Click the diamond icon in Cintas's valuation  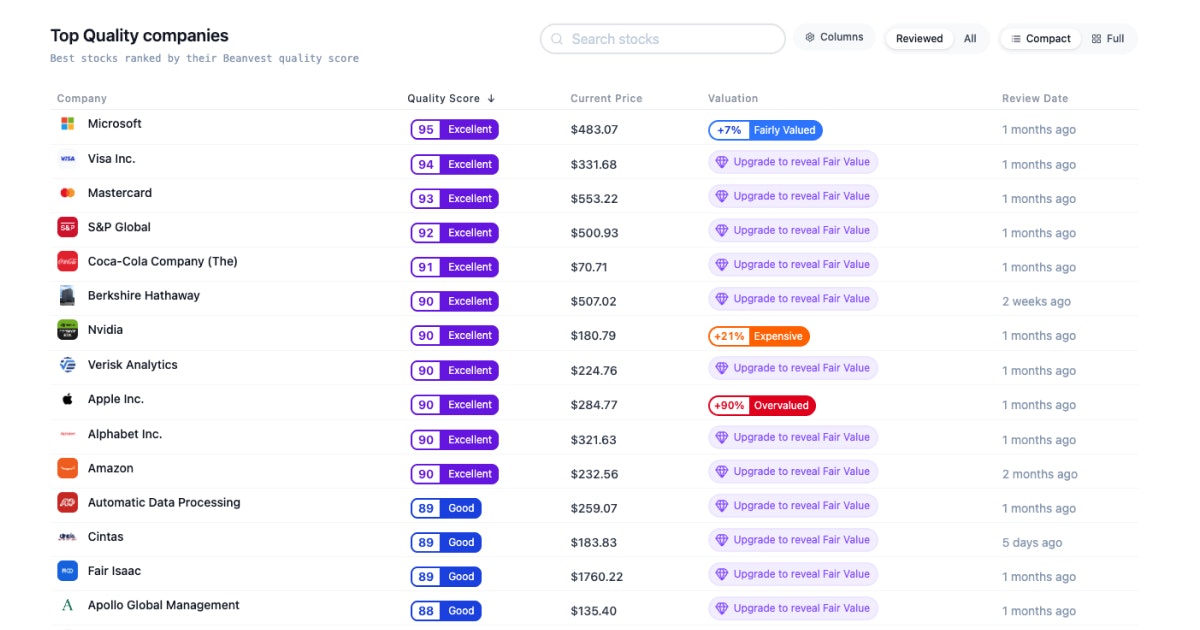(x=721, y=540)
